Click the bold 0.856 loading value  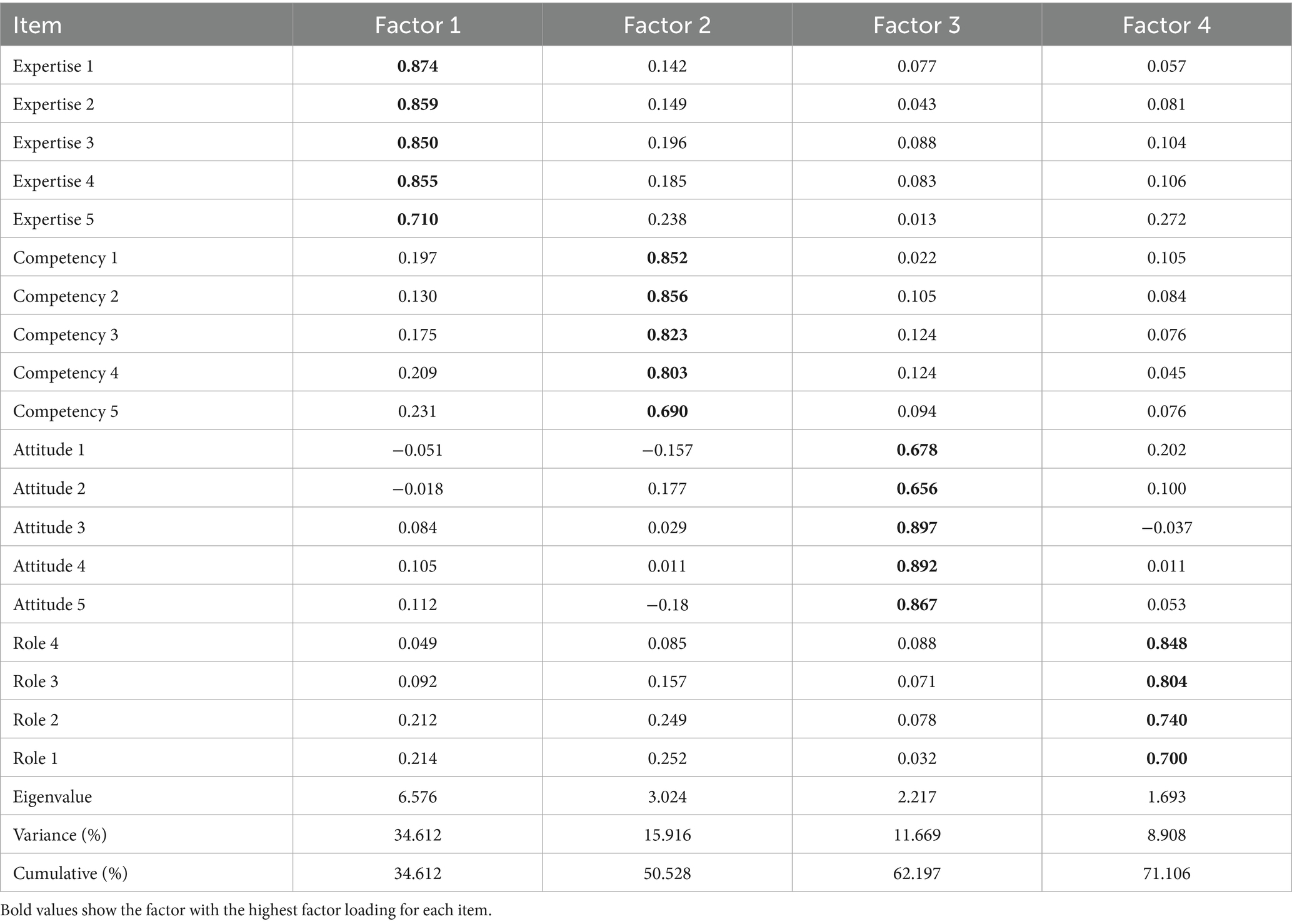coord(667,296)
